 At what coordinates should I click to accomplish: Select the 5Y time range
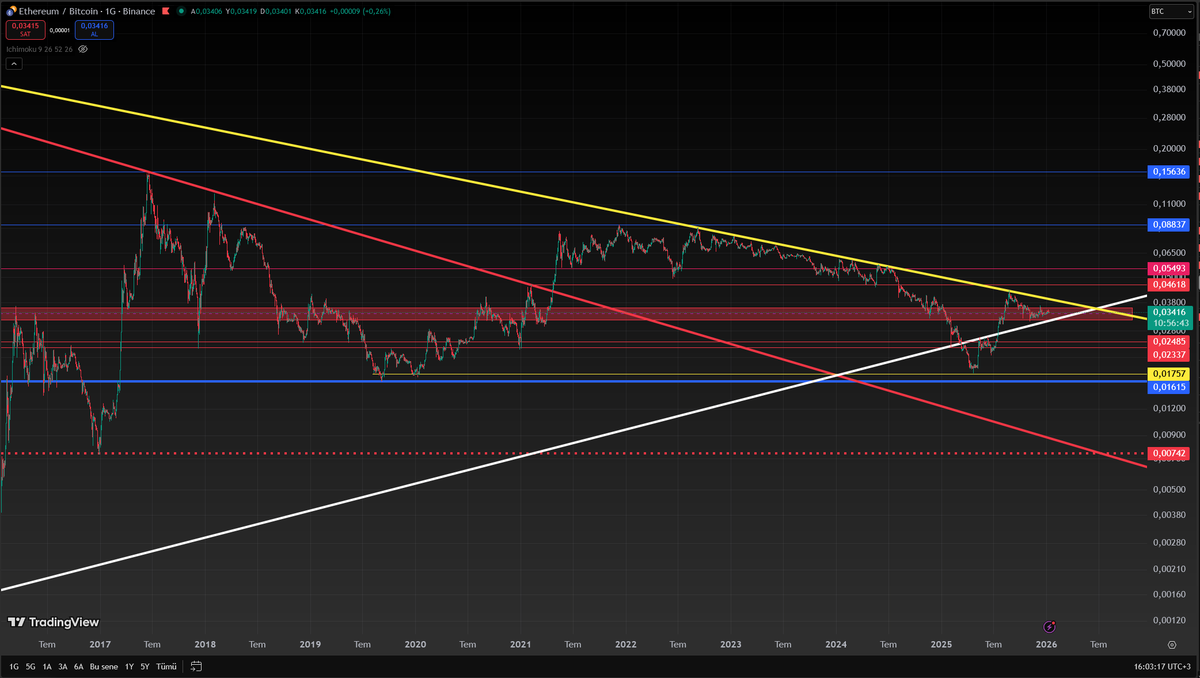[x=145, y=667]
